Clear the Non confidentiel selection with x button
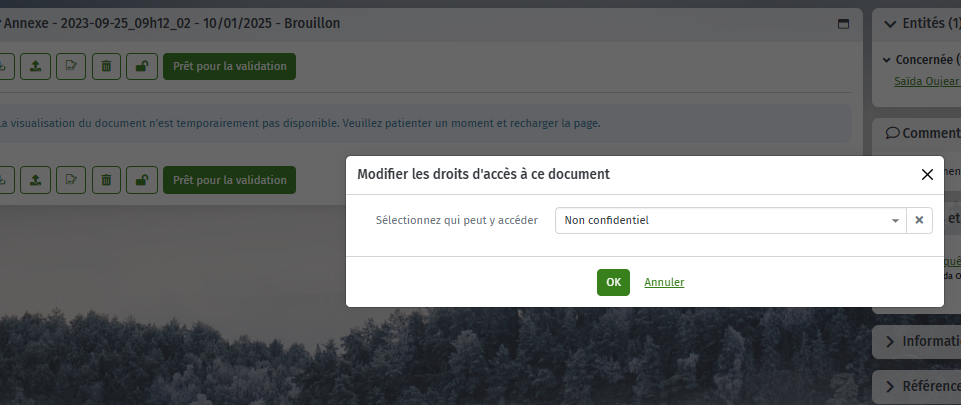Viewport: 961px width, 405px height. click(x=919, y=221)
